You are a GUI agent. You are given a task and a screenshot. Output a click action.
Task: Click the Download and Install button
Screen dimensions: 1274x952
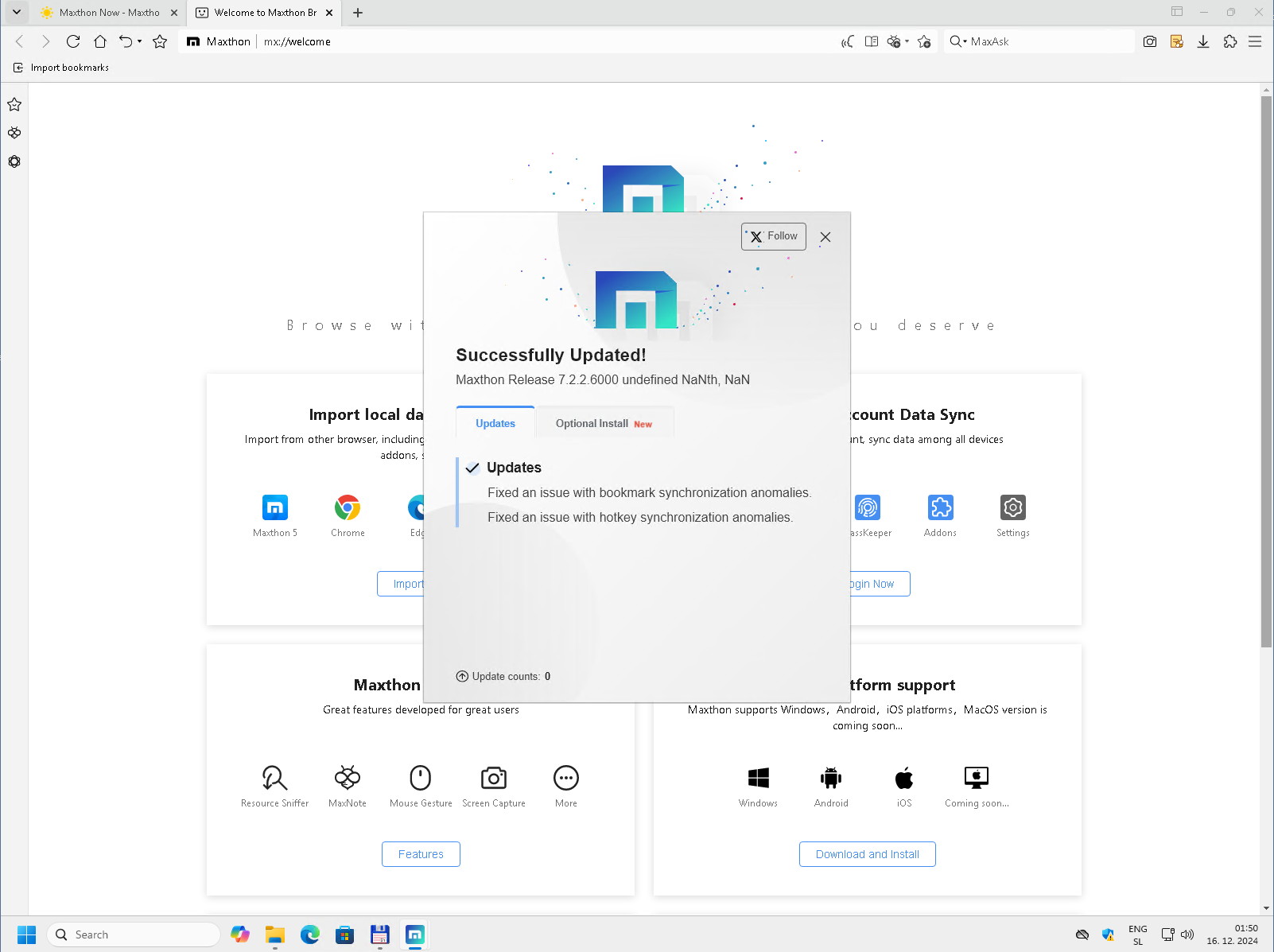point(867,854)
